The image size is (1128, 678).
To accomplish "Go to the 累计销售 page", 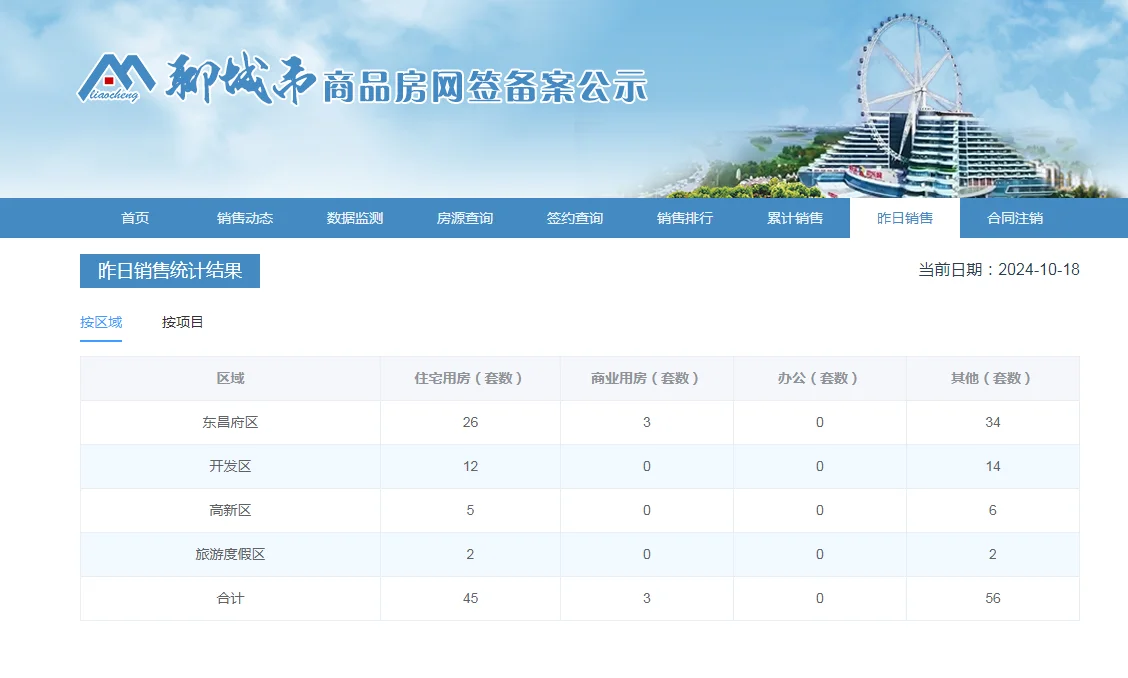I will (795, 218).
